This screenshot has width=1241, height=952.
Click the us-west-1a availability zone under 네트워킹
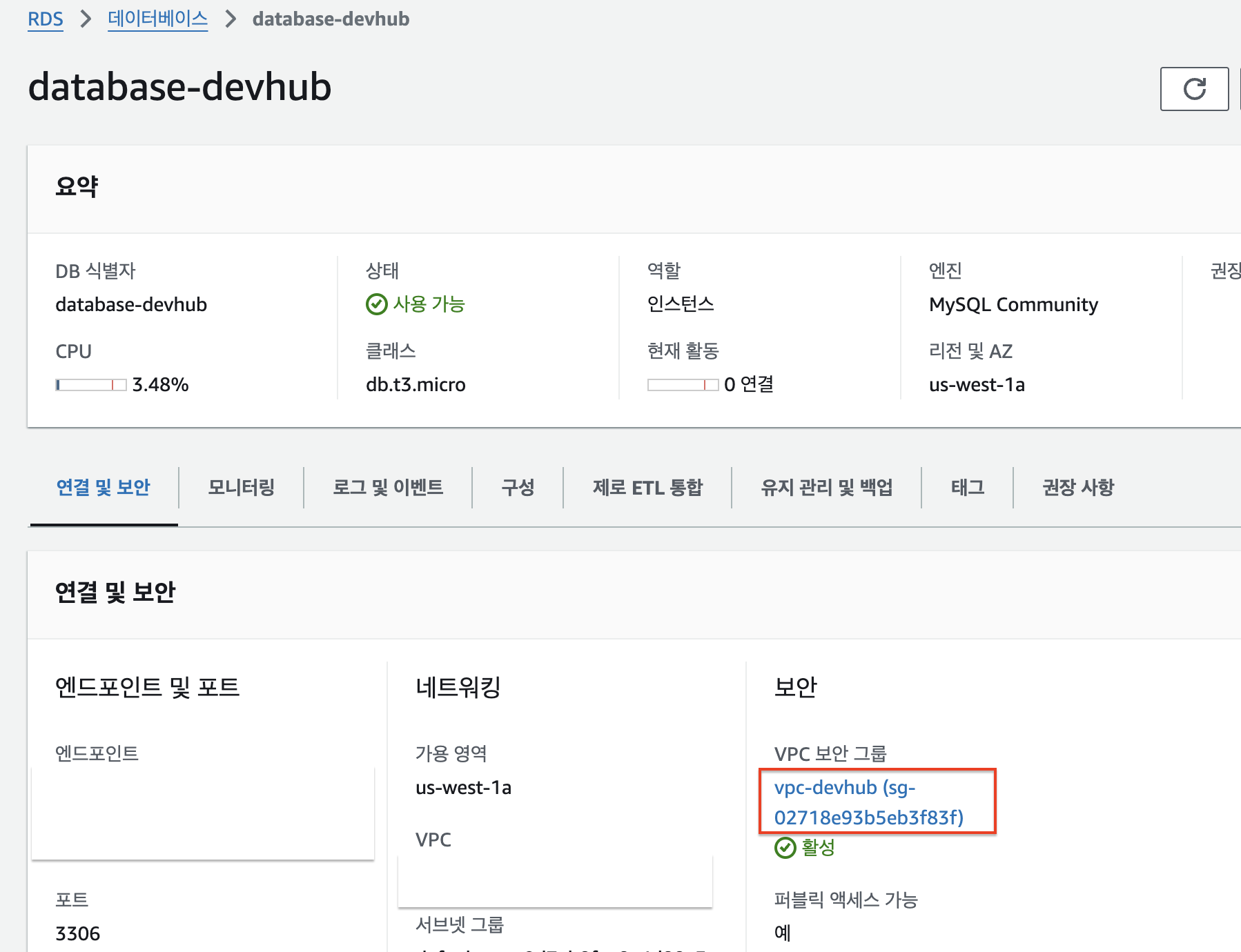tap(463, 788)
